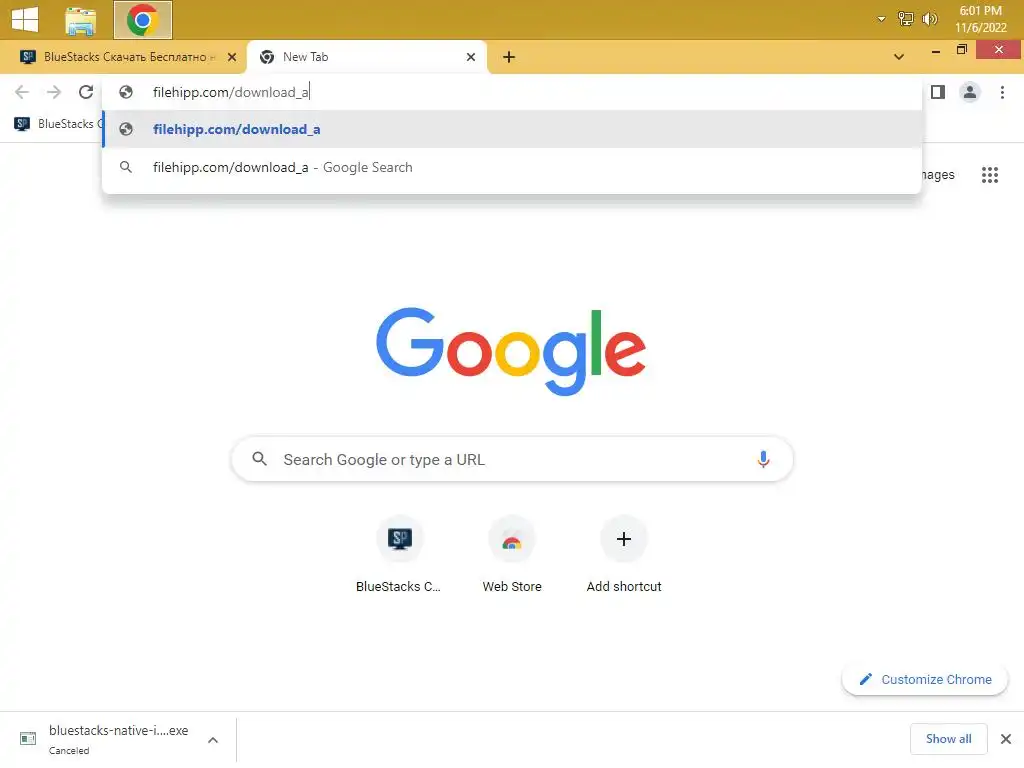Open the Google apps grid
1024x768 pixels.
tap(989, 174)
